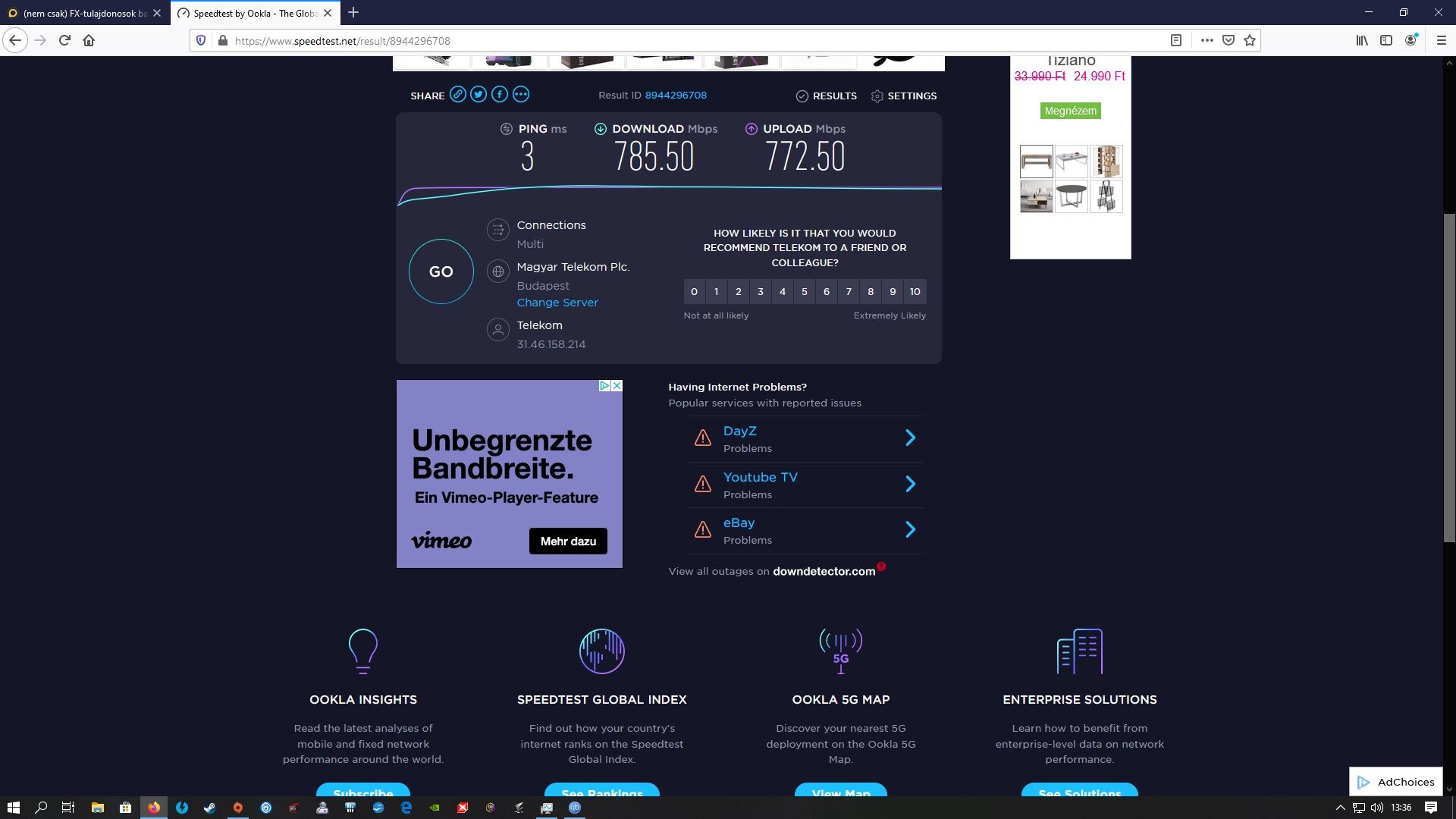Click Ookla 5G Map antenna icon

point(840,651)
